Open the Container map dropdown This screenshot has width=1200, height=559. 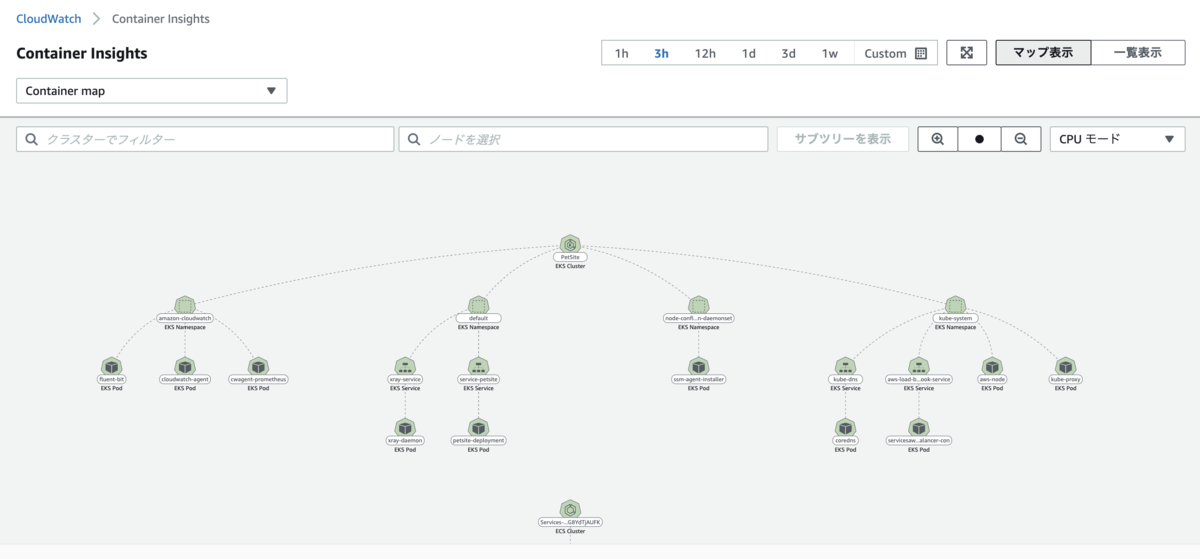[x=152, y=91]
